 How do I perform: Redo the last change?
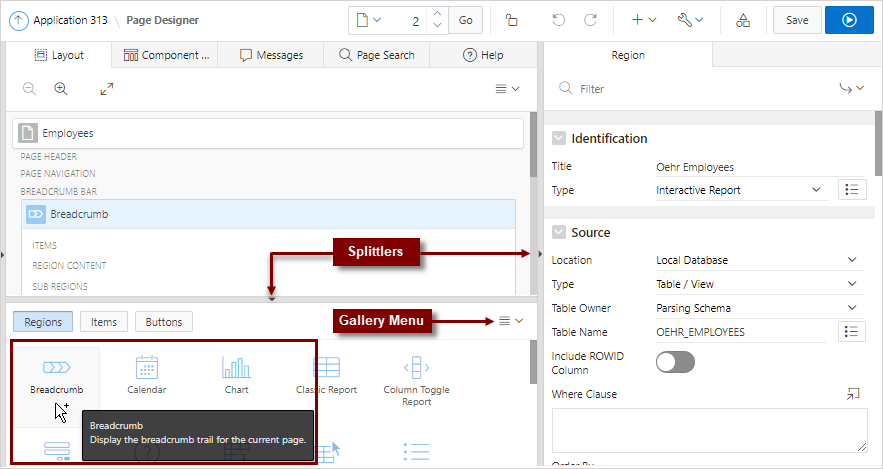[590, 20]
